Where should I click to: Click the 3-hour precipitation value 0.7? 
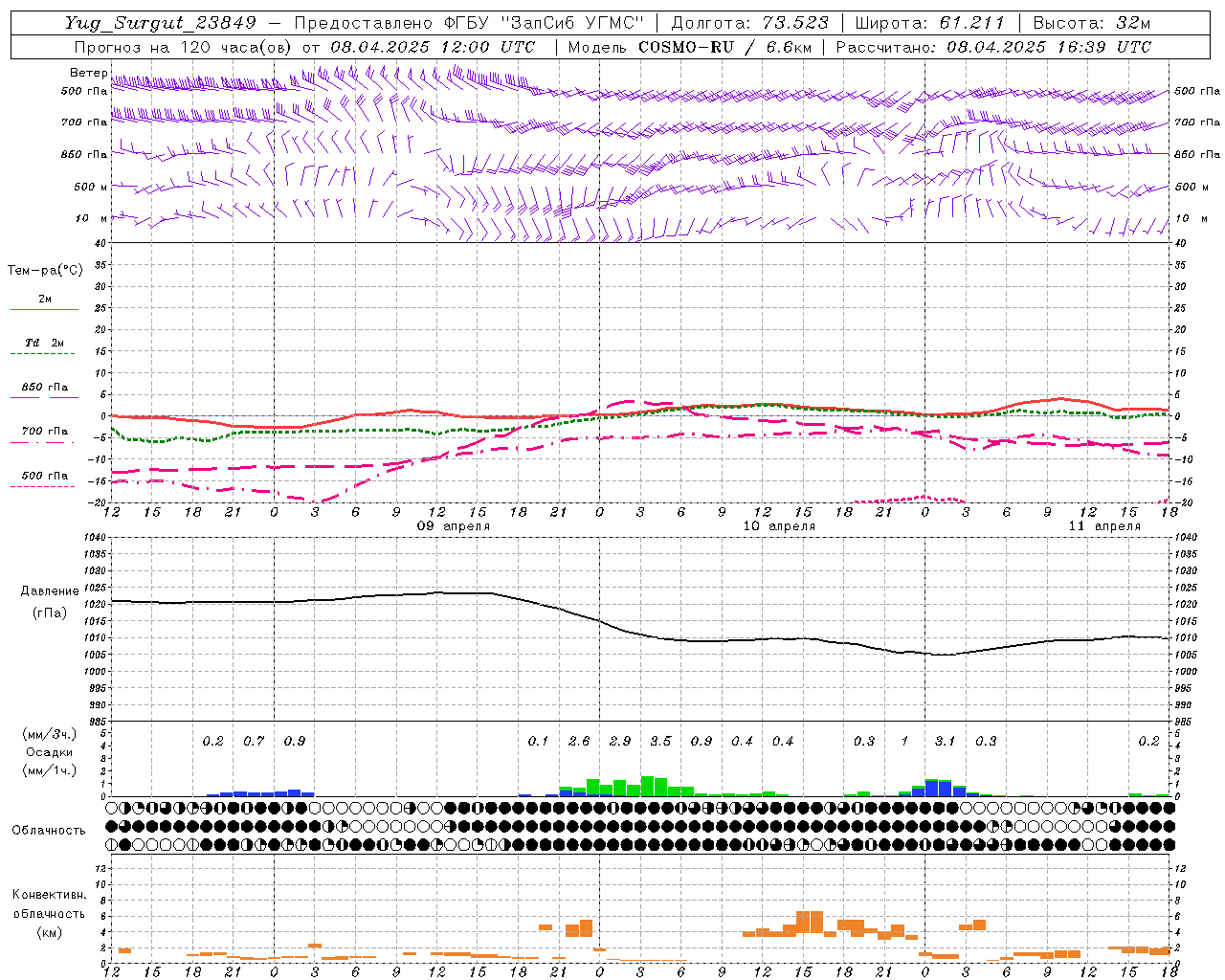tap(254, 742)
